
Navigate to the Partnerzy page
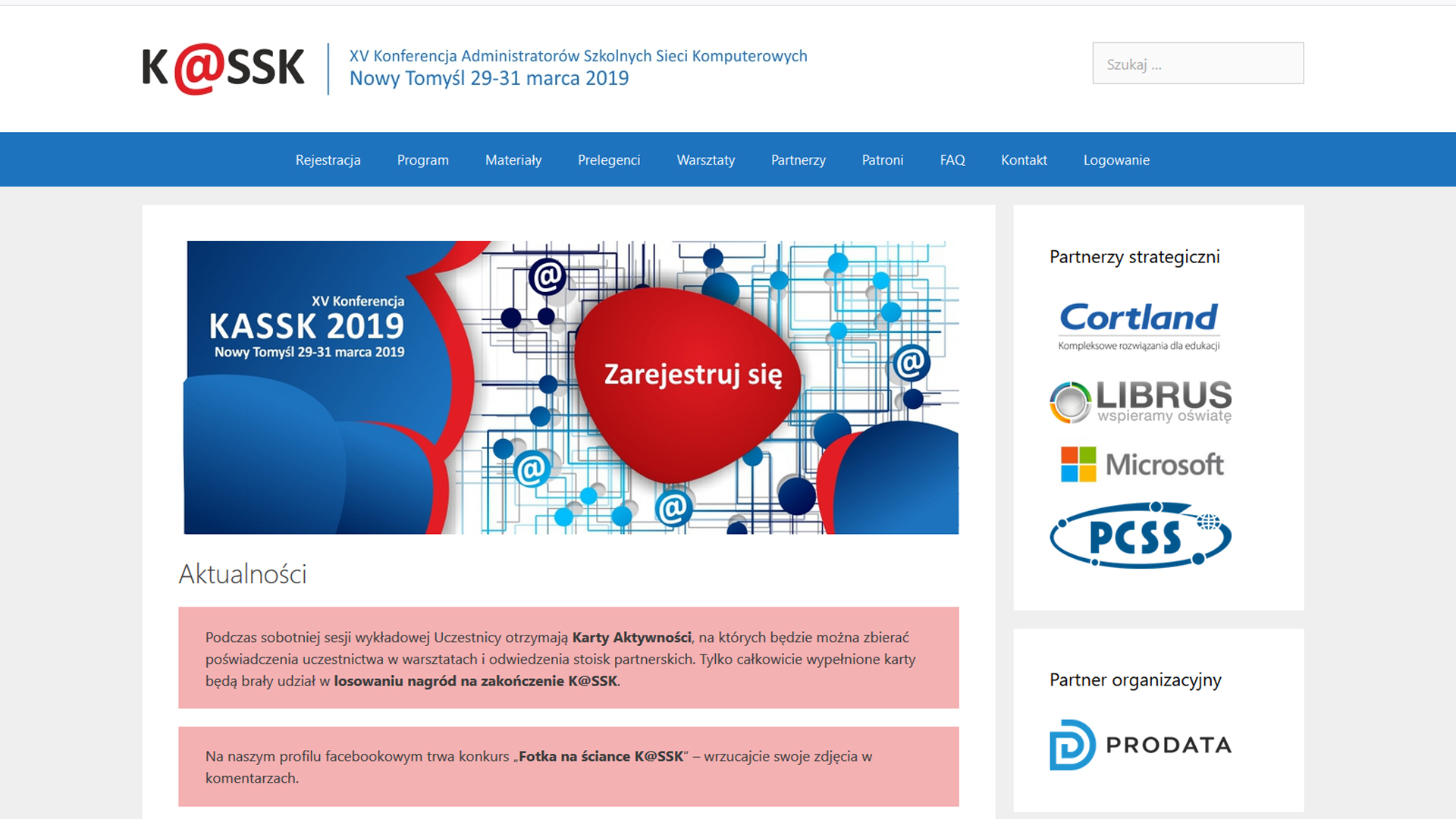[x=798, y=160]
